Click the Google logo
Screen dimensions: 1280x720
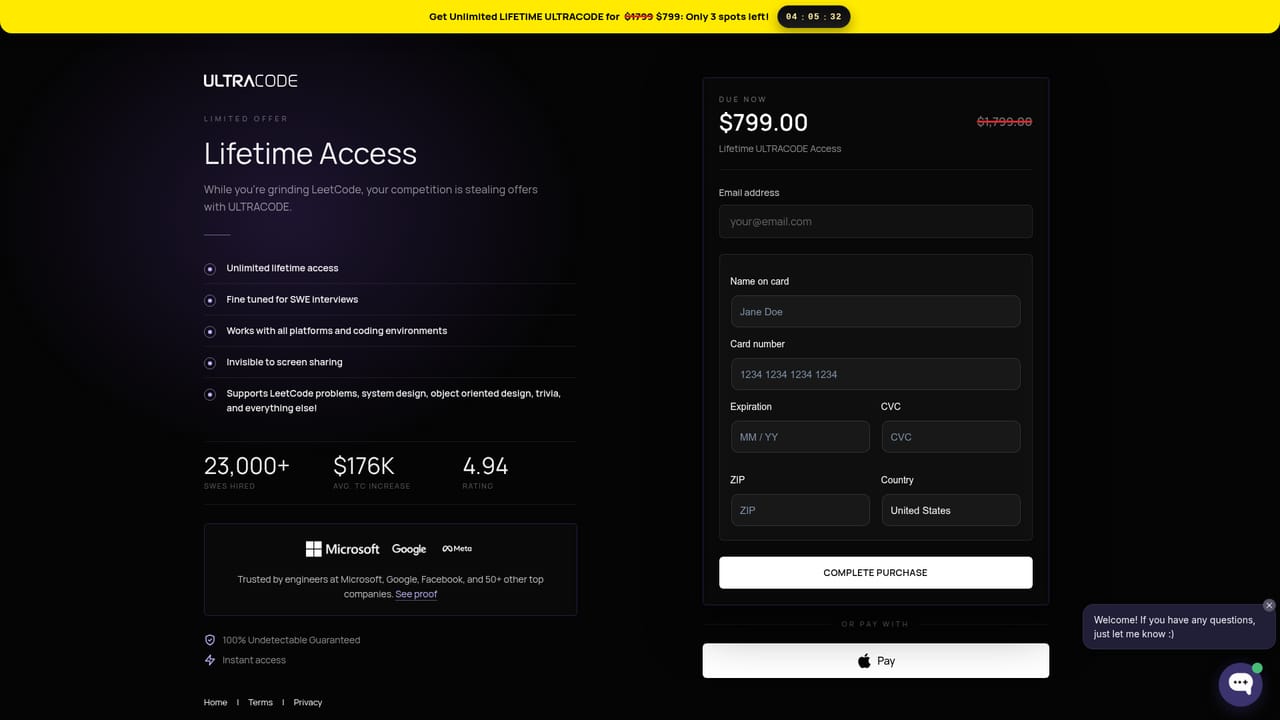click(409, 549)
